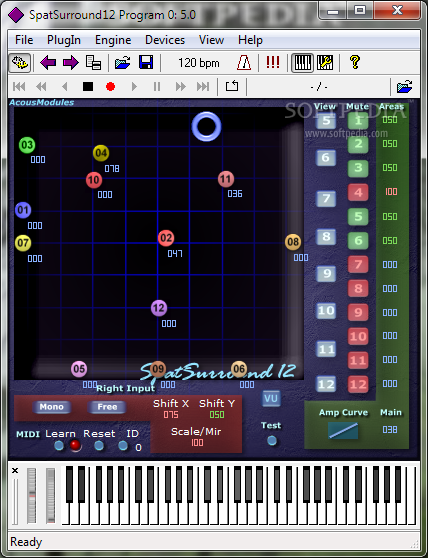Click the red triple exclamation panic icon
Image resolution: width=428 pixels, height=558 pixels.
(273, 63)
